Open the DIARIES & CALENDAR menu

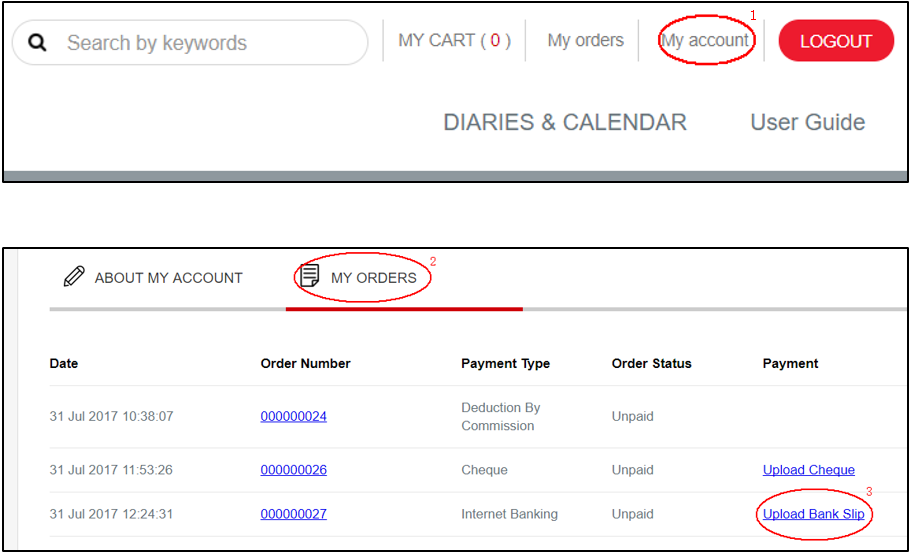point(565,122)
